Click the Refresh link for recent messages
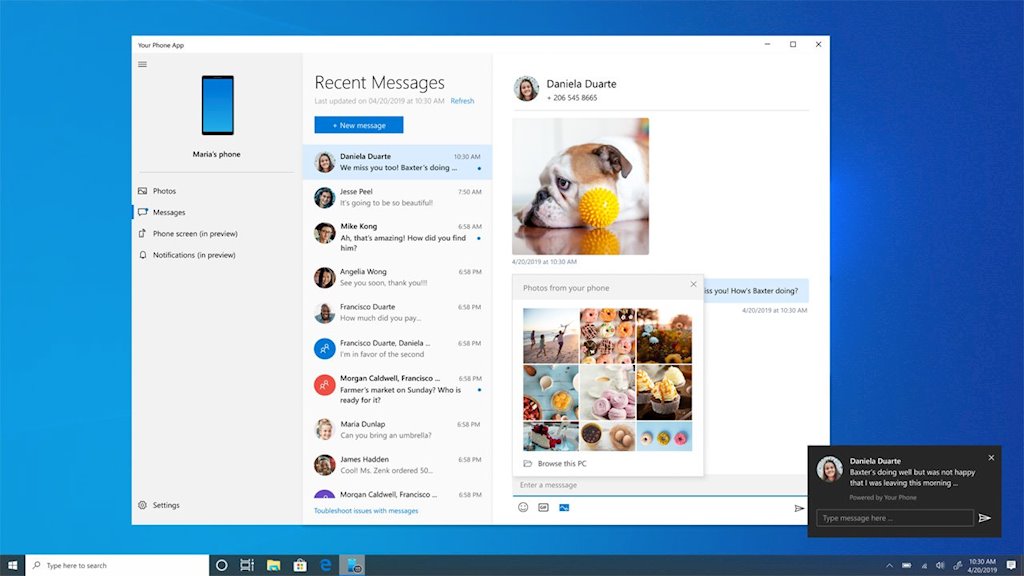Image resolution: width=1024 pixels, height=576 pixels. 462,100
